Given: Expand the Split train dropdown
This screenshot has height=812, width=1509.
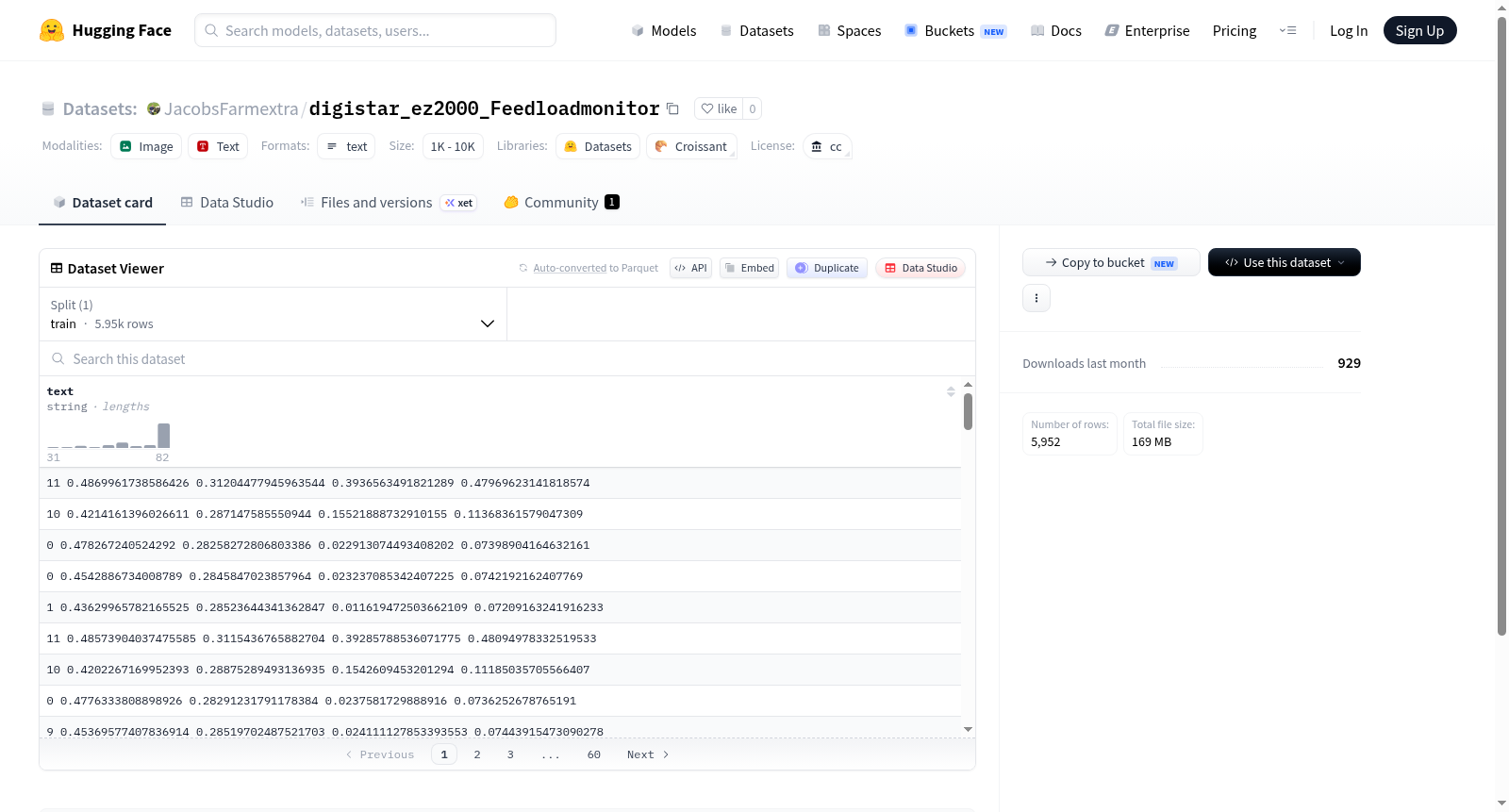Looking at the screenshot, I should point(273,314).
